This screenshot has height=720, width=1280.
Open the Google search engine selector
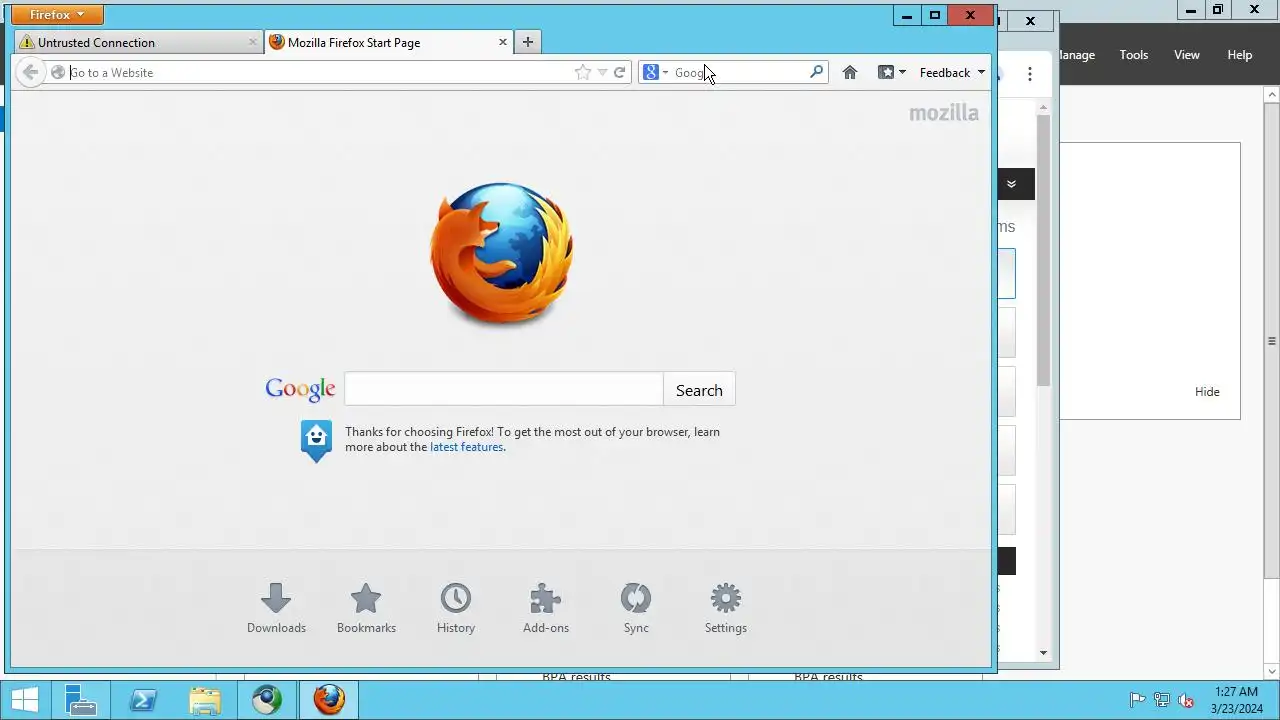(x=656, y=72)
